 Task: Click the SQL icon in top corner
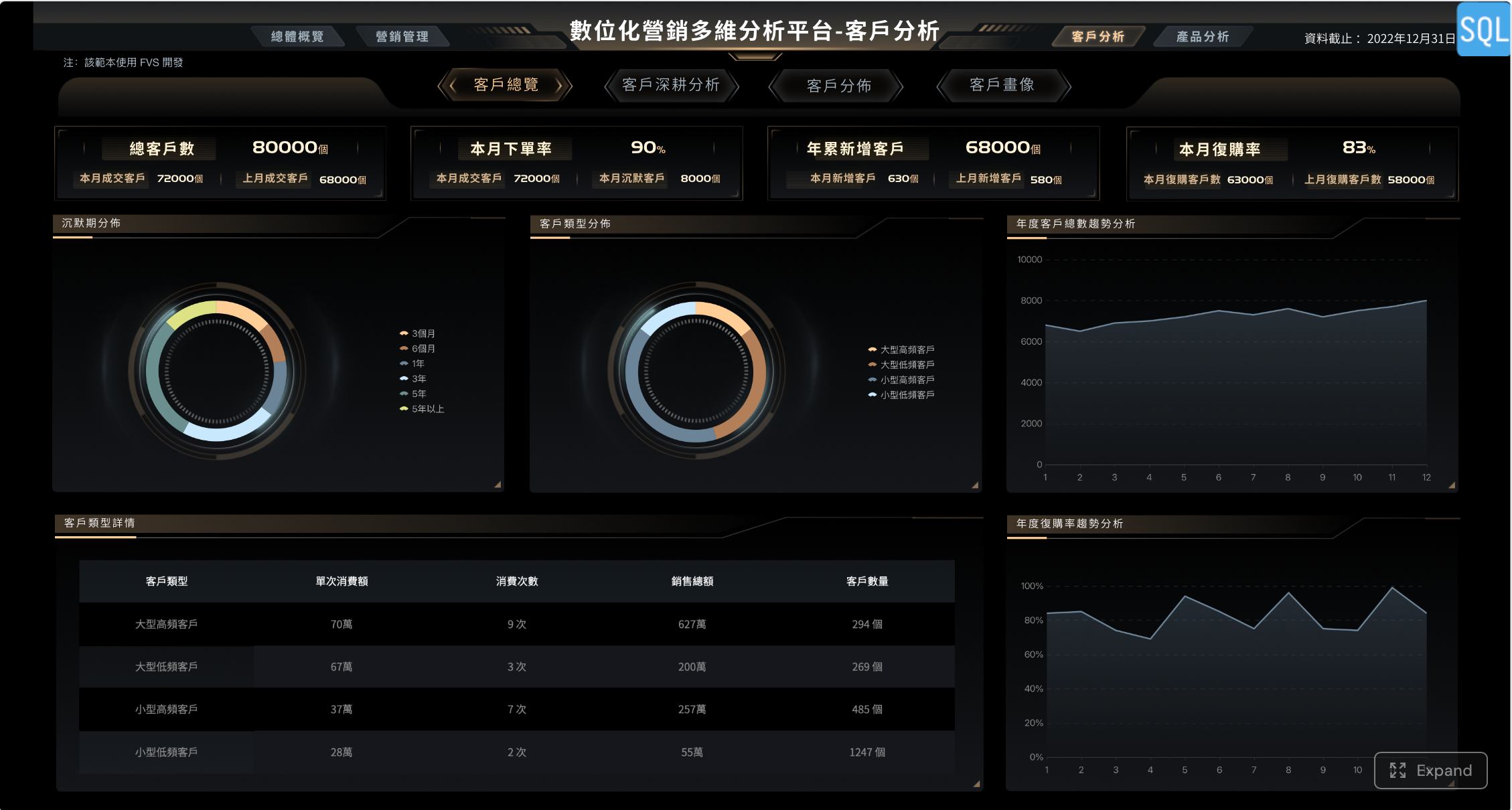(x=1484, y=29)
